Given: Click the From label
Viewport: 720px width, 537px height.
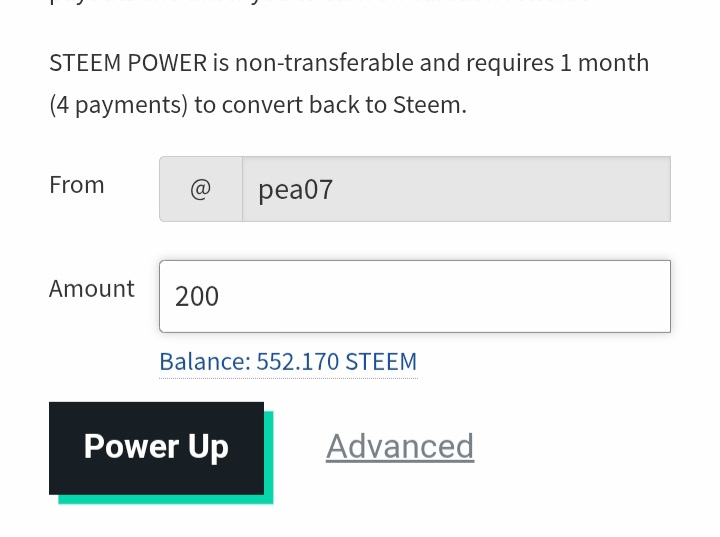Looking at the screenshot, I should point(77,185).
